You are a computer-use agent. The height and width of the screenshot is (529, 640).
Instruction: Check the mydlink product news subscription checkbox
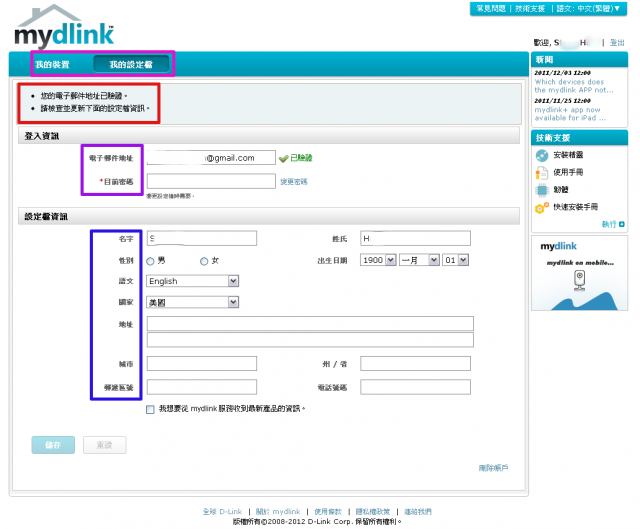tap(150, 409)
